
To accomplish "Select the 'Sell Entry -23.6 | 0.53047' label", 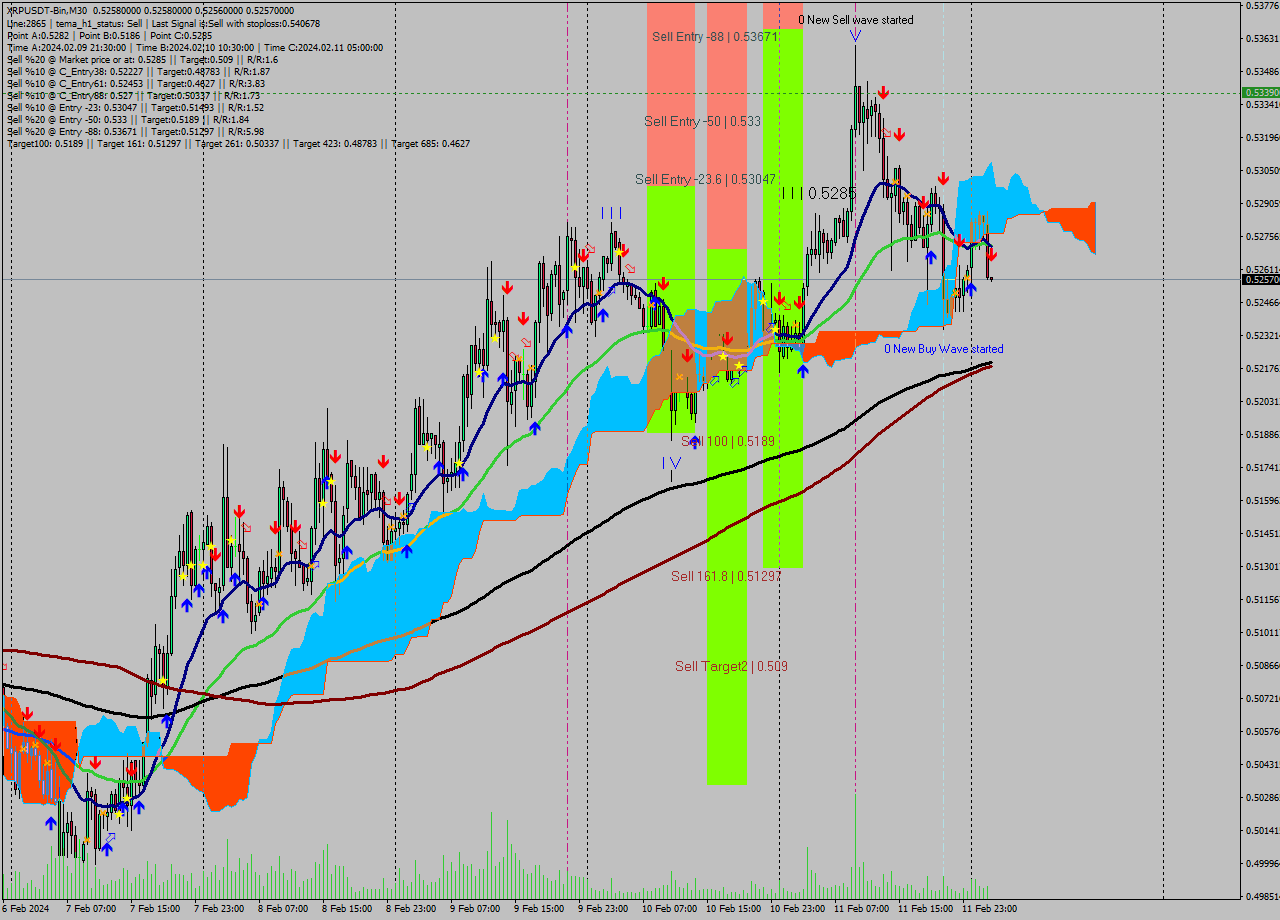I will 705,179.
